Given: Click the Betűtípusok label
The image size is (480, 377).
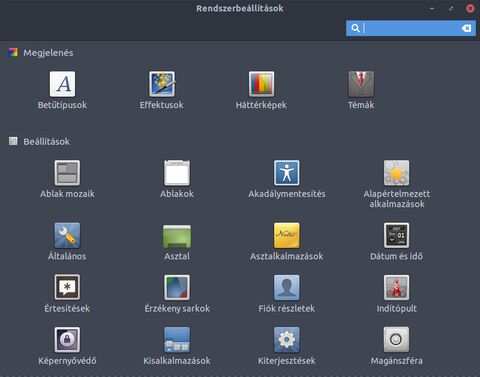Looking at the screenshot, I should point(62,105).
